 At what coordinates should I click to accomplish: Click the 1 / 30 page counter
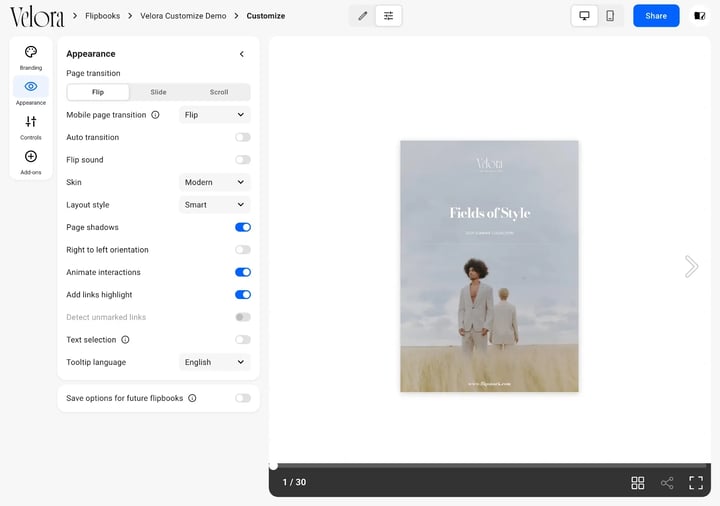294,482
